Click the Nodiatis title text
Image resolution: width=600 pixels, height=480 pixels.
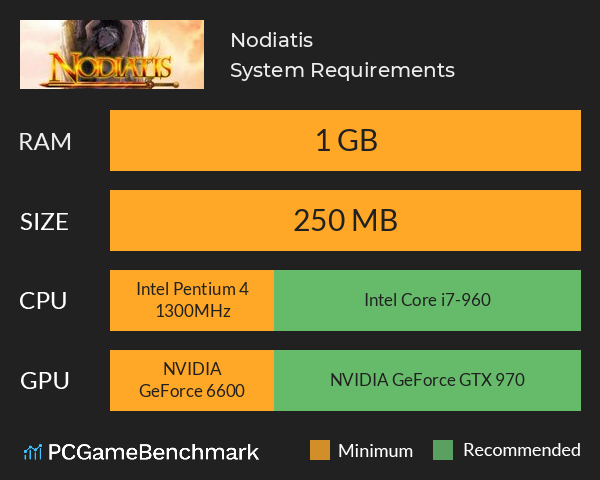(272, 40)
